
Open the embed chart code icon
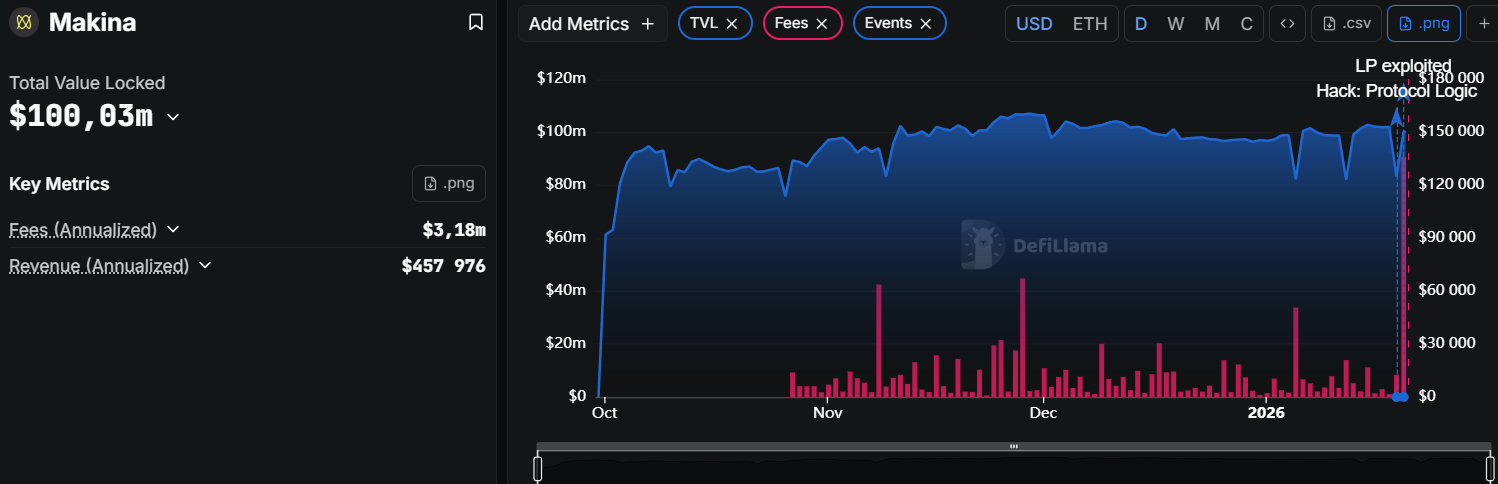click(x=1287, y=24)
